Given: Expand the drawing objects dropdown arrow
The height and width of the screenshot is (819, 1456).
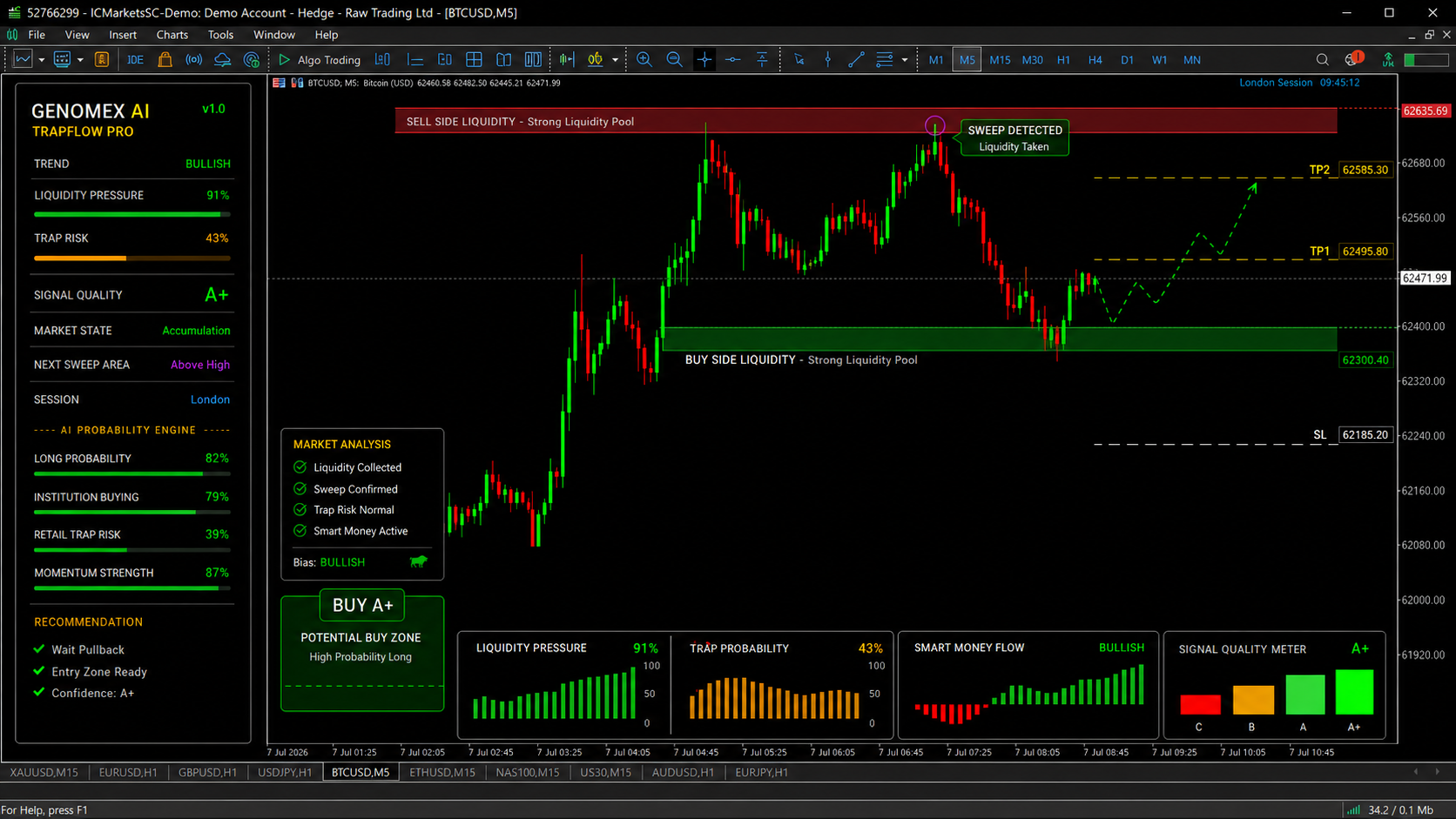Looking at the screenshot, I should click(905, 60).
